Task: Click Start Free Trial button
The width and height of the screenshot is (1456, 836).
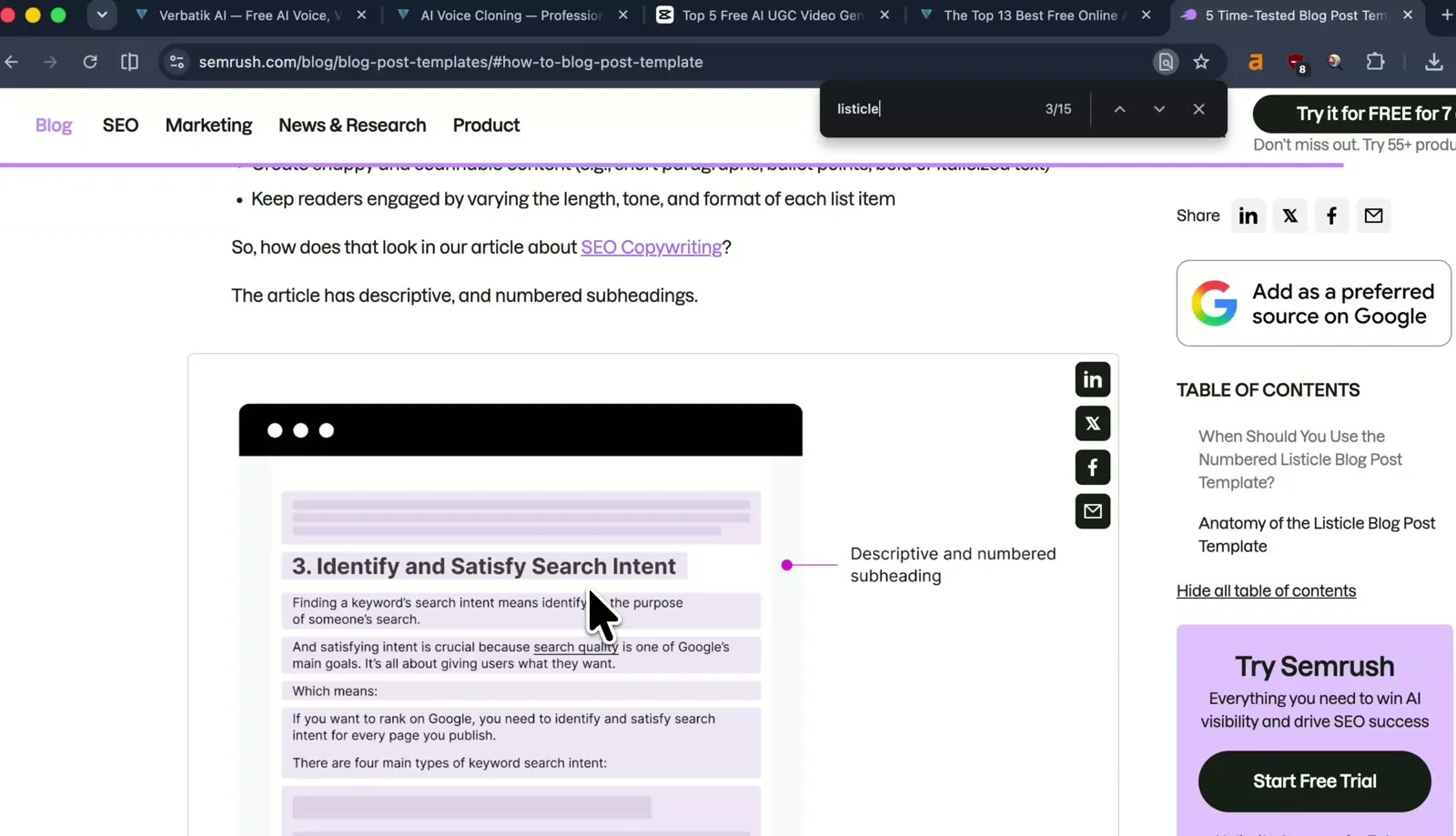Action: point(1314,781)
